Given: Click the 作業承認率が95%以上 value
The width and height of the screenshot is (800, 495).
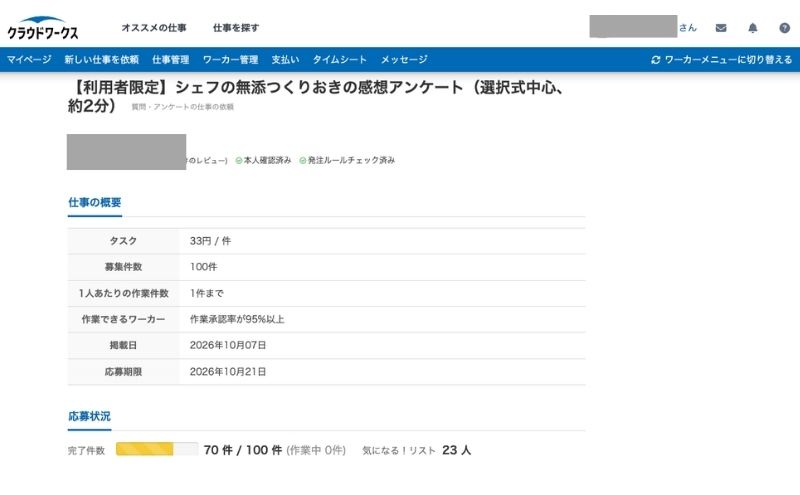Looking at the screenshot, I should point(237,319).
